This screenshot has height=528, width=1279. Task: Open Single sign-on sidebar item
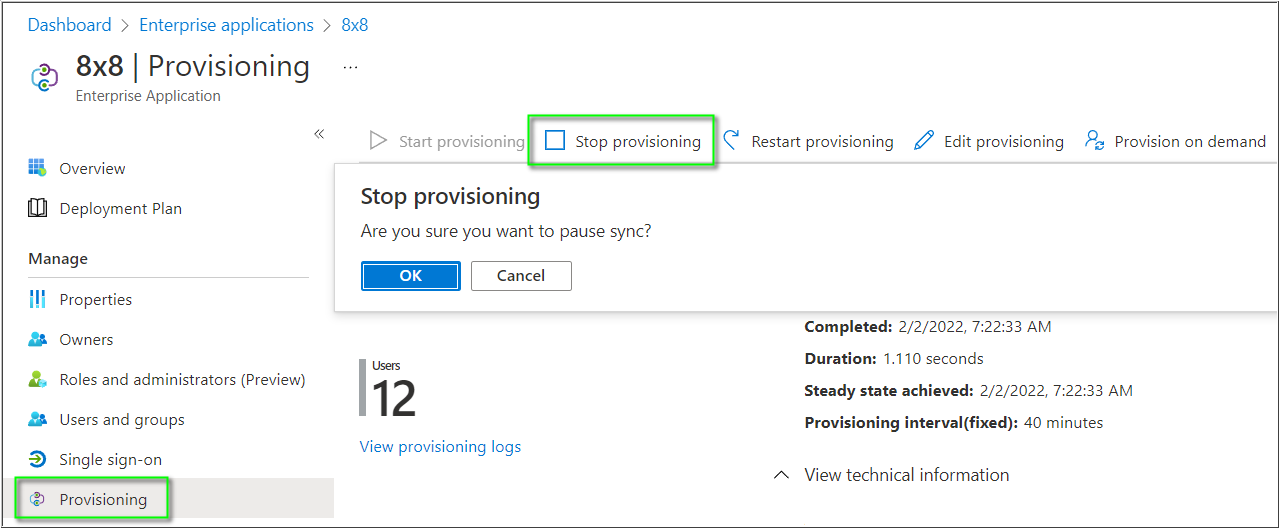(111, 459)
